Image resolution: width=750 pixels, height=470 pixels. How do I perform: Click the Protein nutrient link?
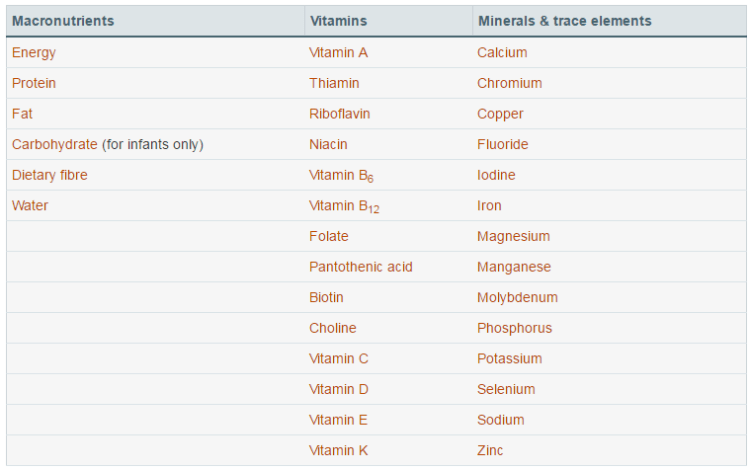click(x=34, y=83)
